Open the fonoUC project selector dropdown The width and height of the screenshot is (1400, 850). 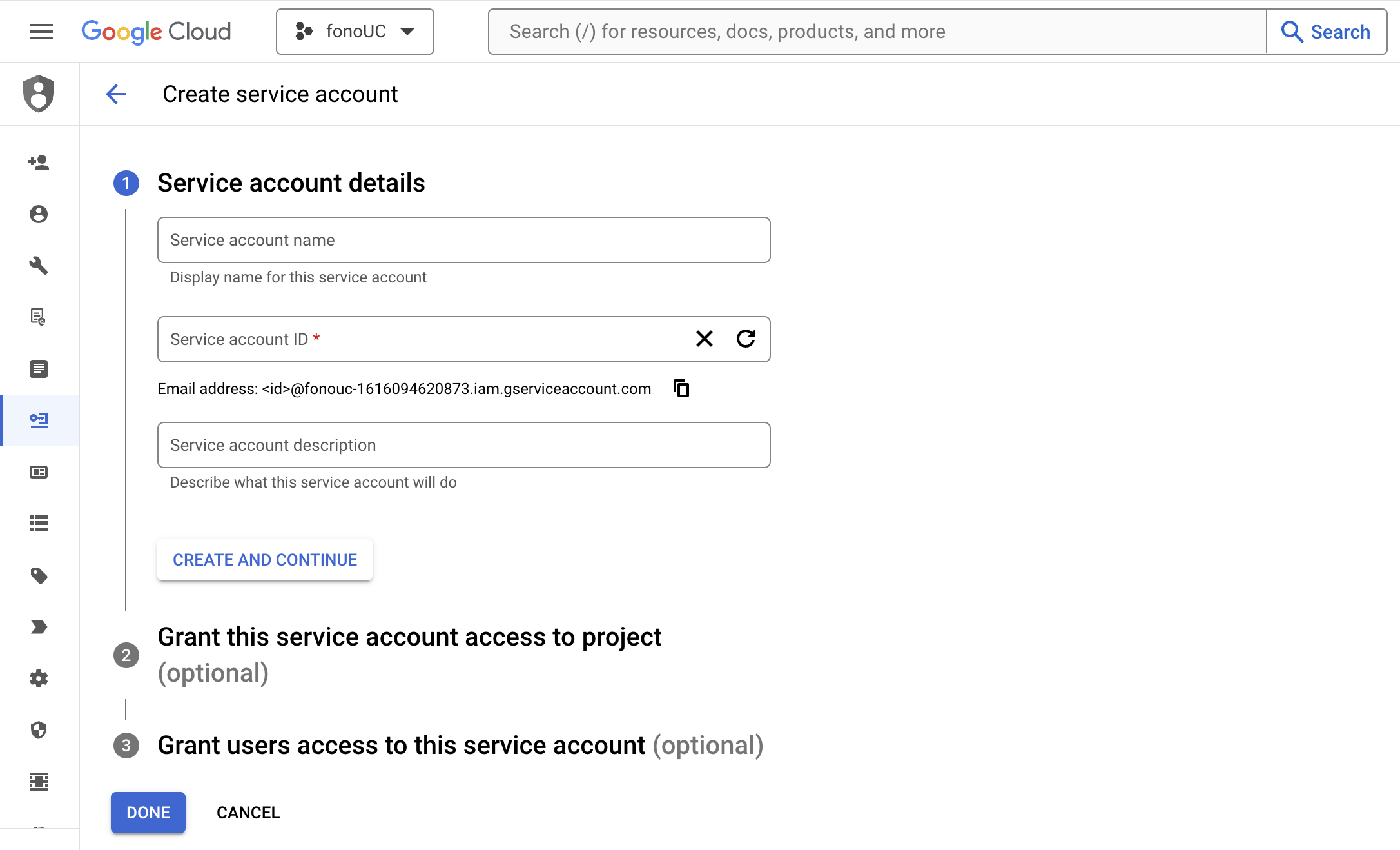[x=355, y=32]
